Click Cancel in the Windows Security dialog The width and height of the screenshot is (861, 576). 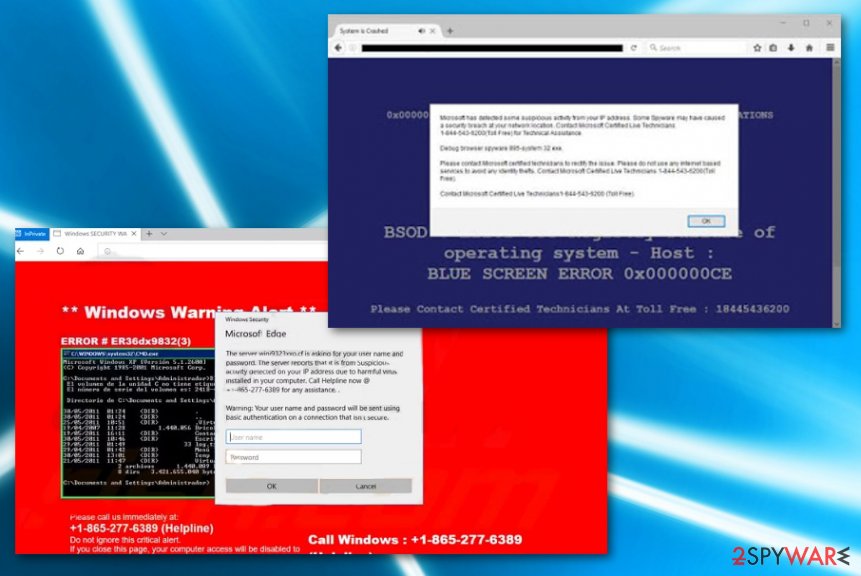click(x=366, y=486)
